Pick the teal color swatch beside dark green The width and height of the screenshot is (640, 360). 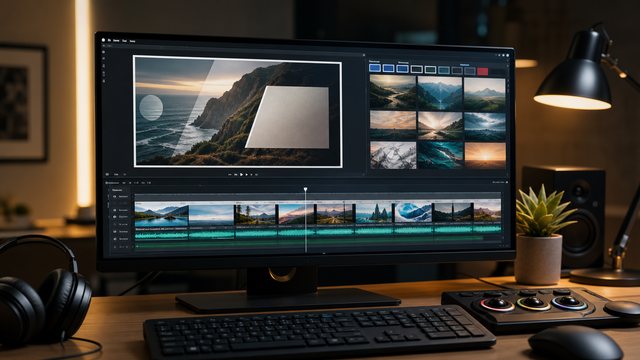(x=444, y=70)
